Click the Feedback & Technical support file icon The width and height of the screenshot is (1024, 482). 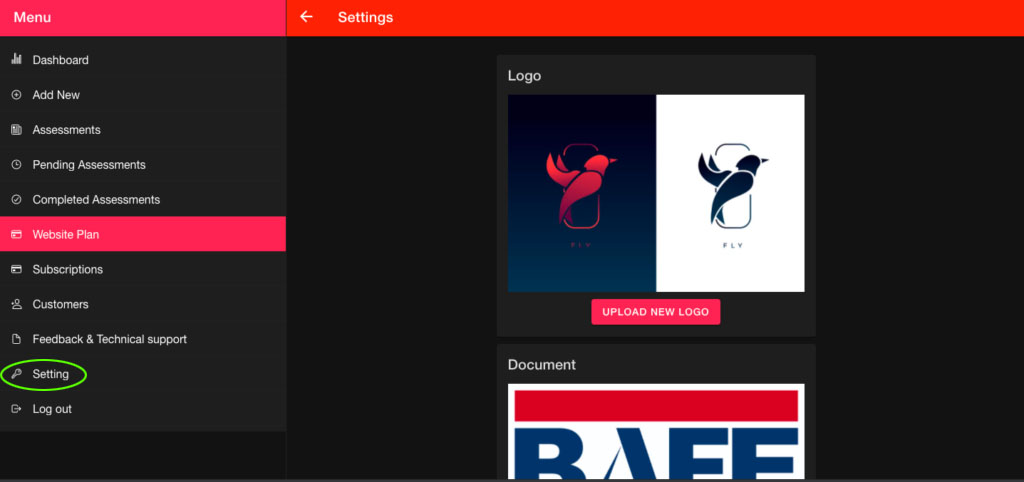tap(16, 340)
